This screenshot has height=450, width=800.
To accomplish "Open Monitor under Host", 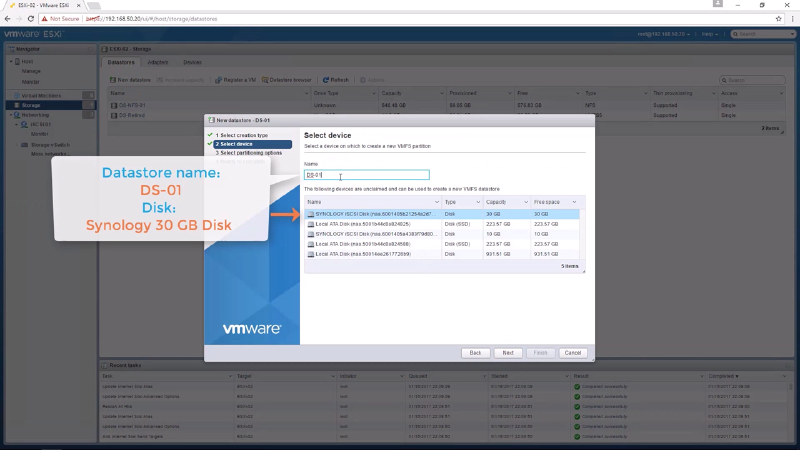I will [x=31, y=82].
